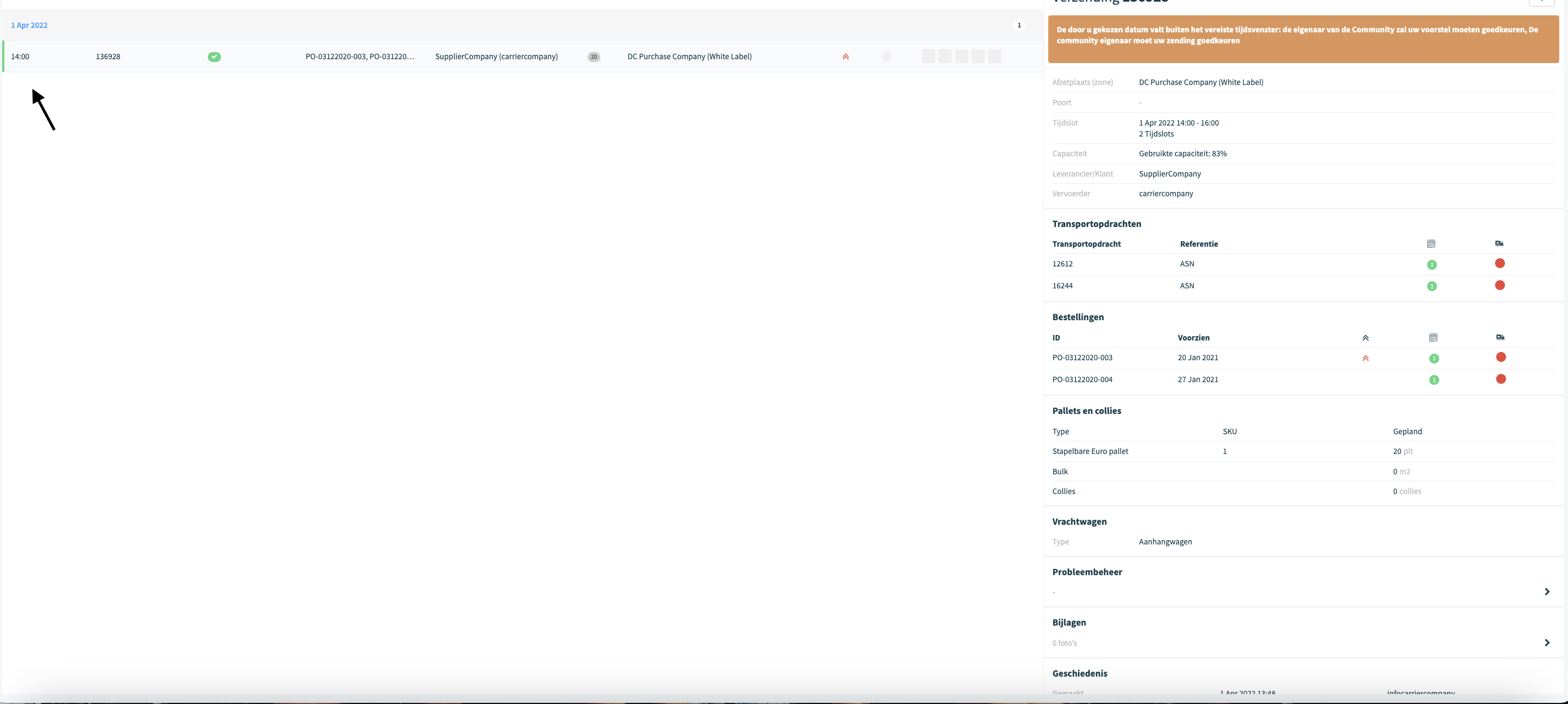Click the Leverancier/Klant value SupplierCompany
Image resolution: width=1568 pixels, height=704 pixels.
[1170, 174]
